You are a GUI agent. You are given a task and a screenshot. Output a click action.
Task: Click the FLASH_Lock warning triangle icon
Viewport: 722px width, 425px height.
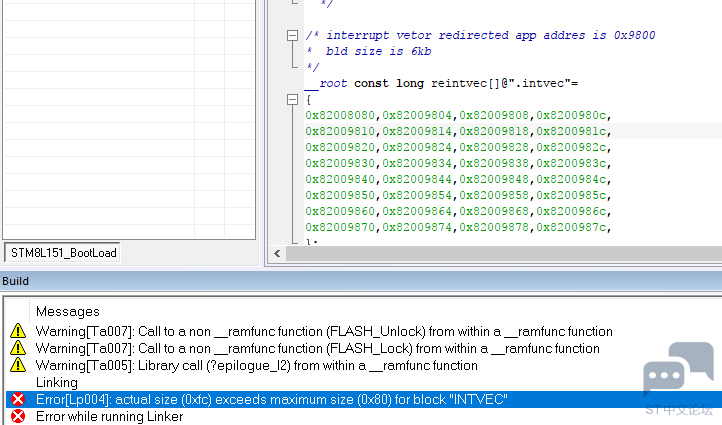coord(17,348)
